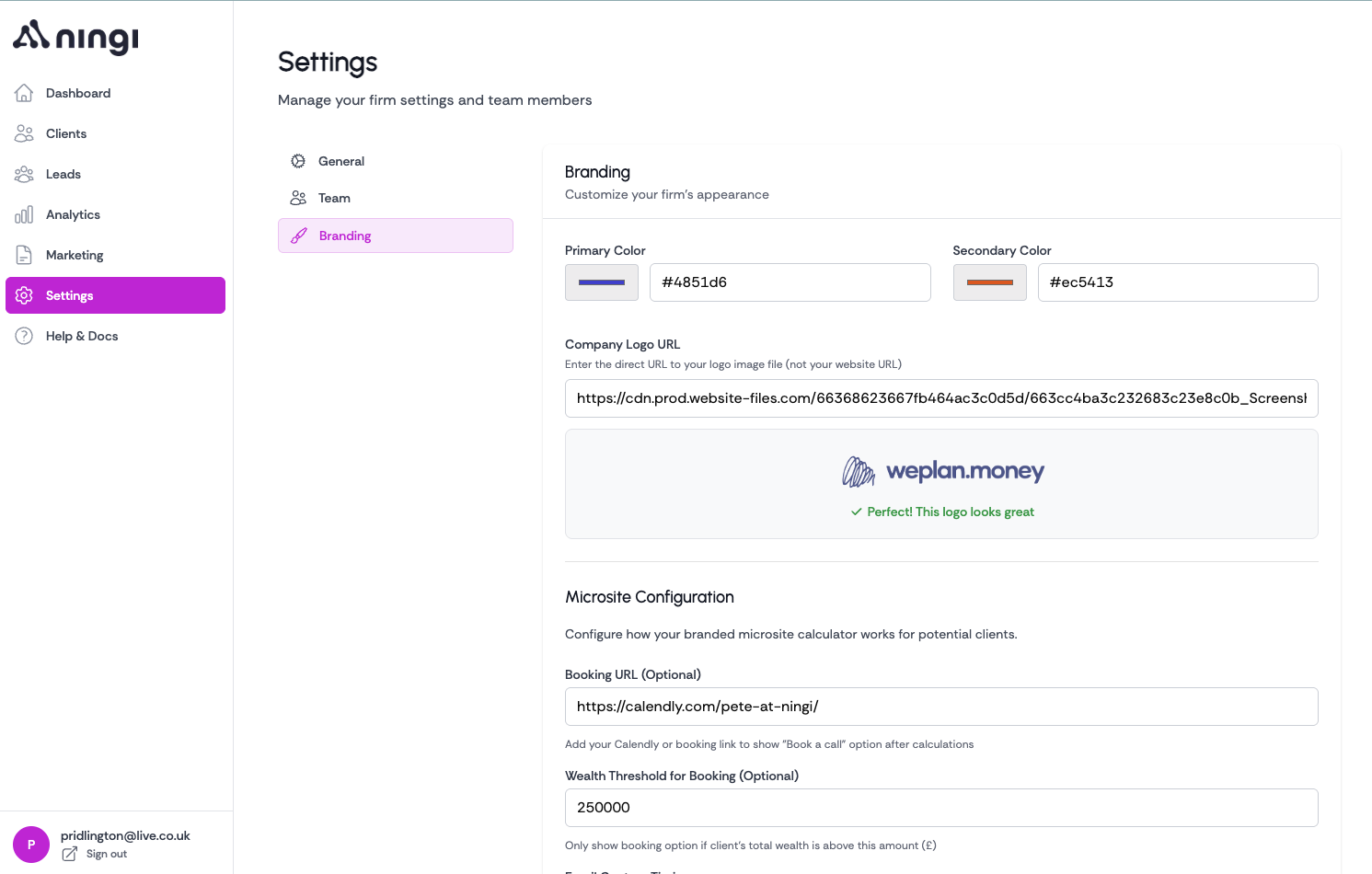
Task: Click the Clients people icon
Action: (x=24, y=133)
